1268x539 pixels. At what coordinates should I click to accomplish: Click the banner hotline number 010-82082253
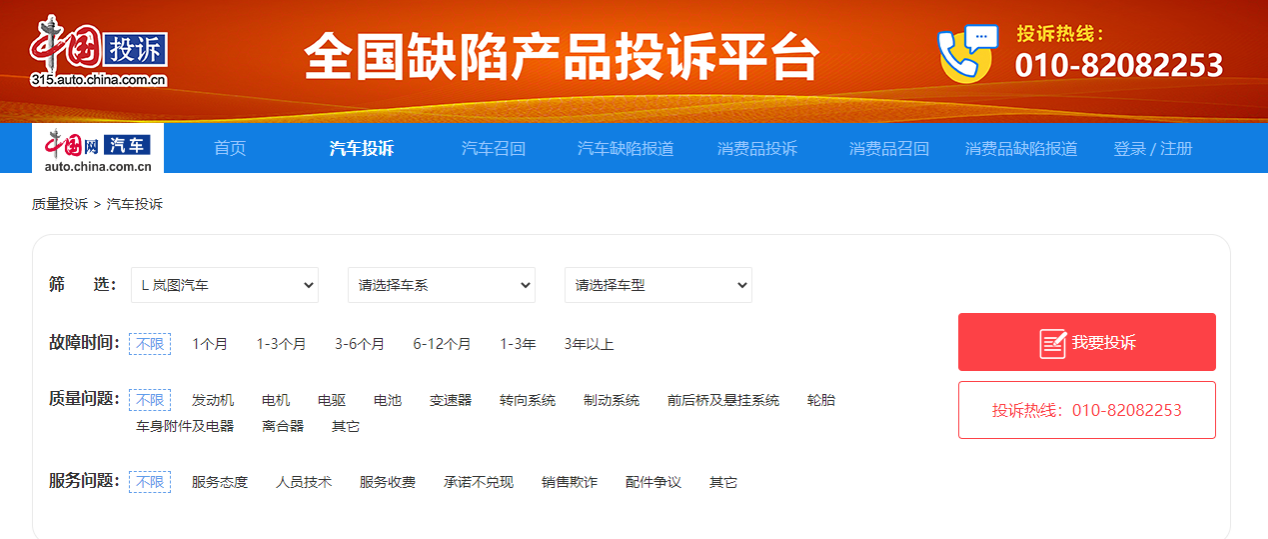pyautogui.click(x=1119, y=65)
